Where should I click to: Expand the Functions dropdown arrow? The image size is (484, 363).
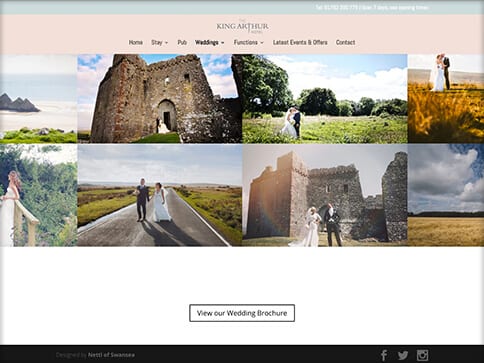(x=262, y=43)
